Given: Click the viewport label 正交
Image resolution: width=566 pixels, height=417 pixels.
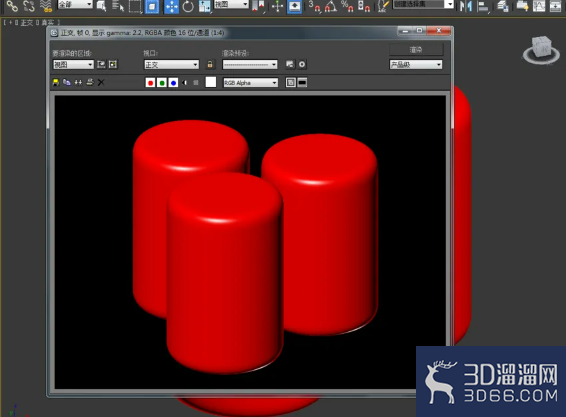Looking at the screenshot, I should (x=27, y=22).
